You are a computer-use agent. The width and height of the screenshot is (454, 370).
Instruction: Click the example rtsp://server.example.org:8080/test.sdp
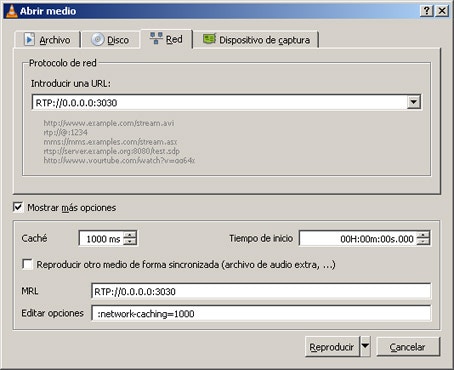pos(111,151)
